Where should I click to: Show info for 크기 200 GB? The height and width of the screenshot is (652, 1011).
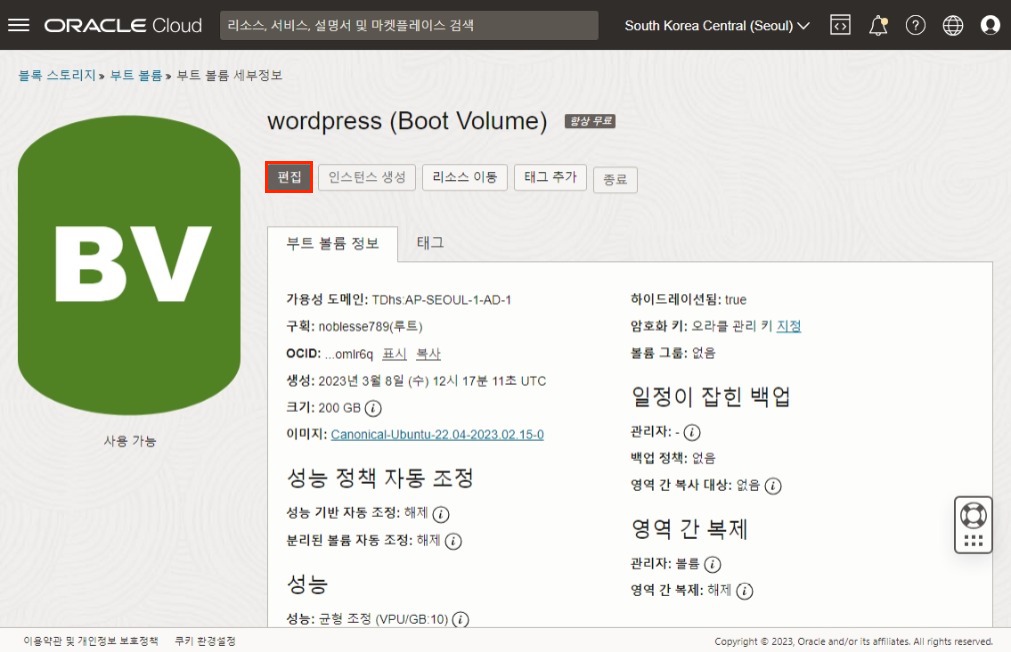coord(373,408)
